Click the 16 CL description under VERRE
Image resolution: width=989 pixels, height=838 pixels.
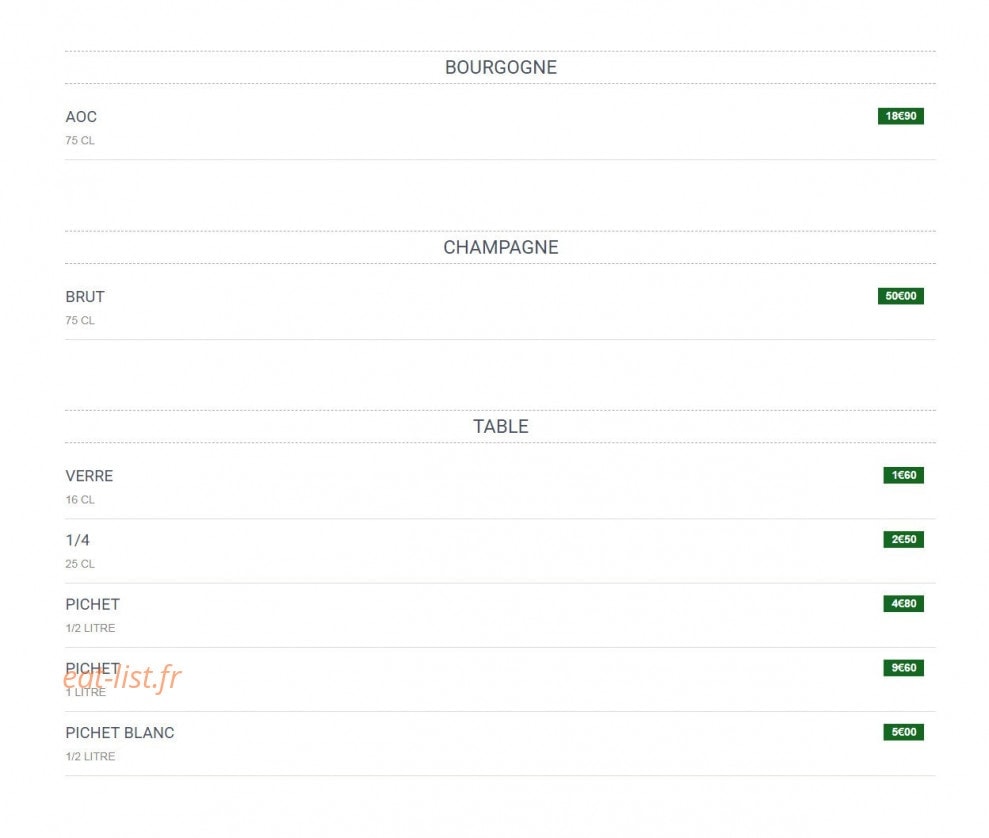[80, 500]
